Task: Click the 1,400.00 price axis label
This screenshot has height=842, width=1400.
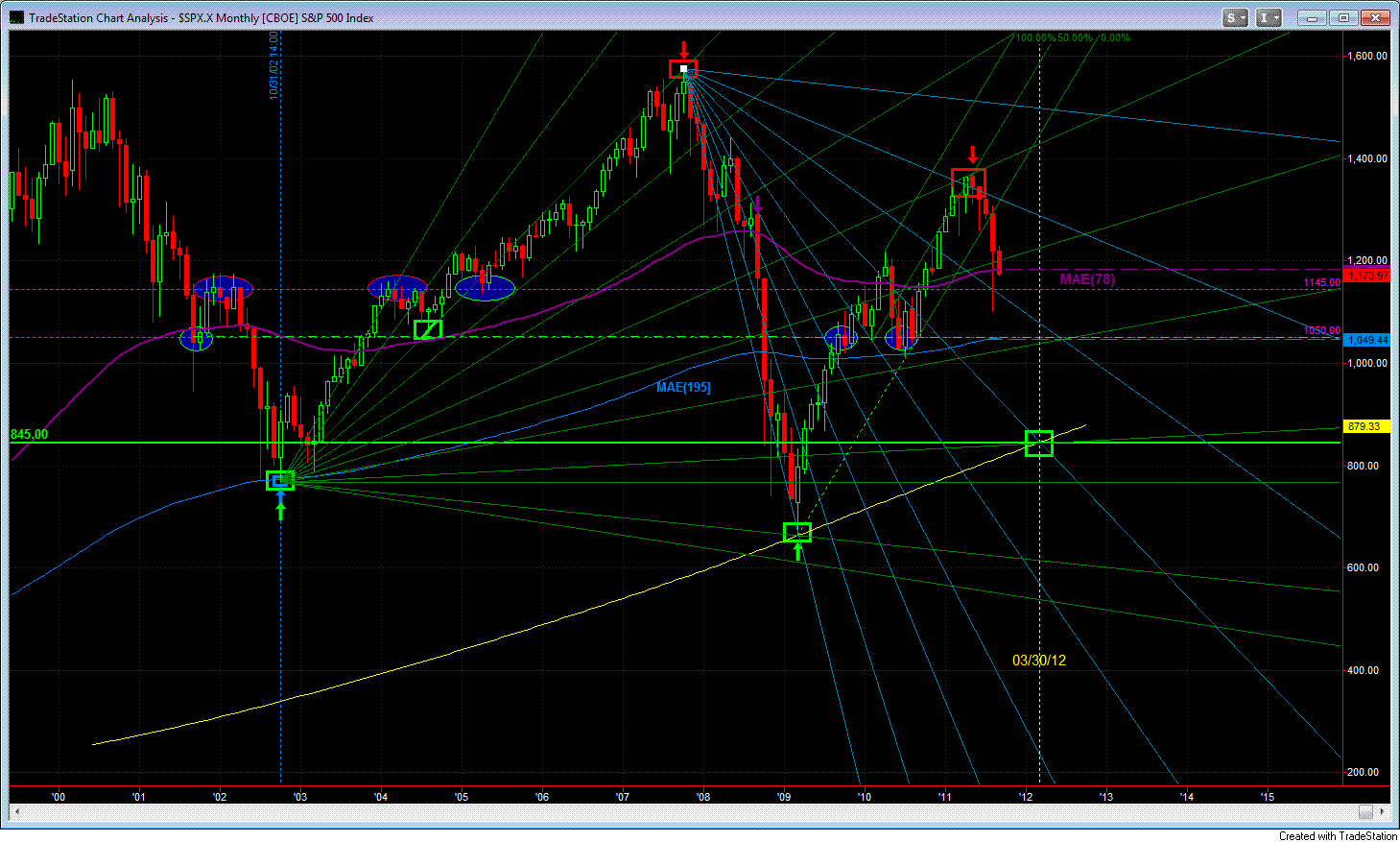Action: pyautogui.click(x=1367, y=158)
